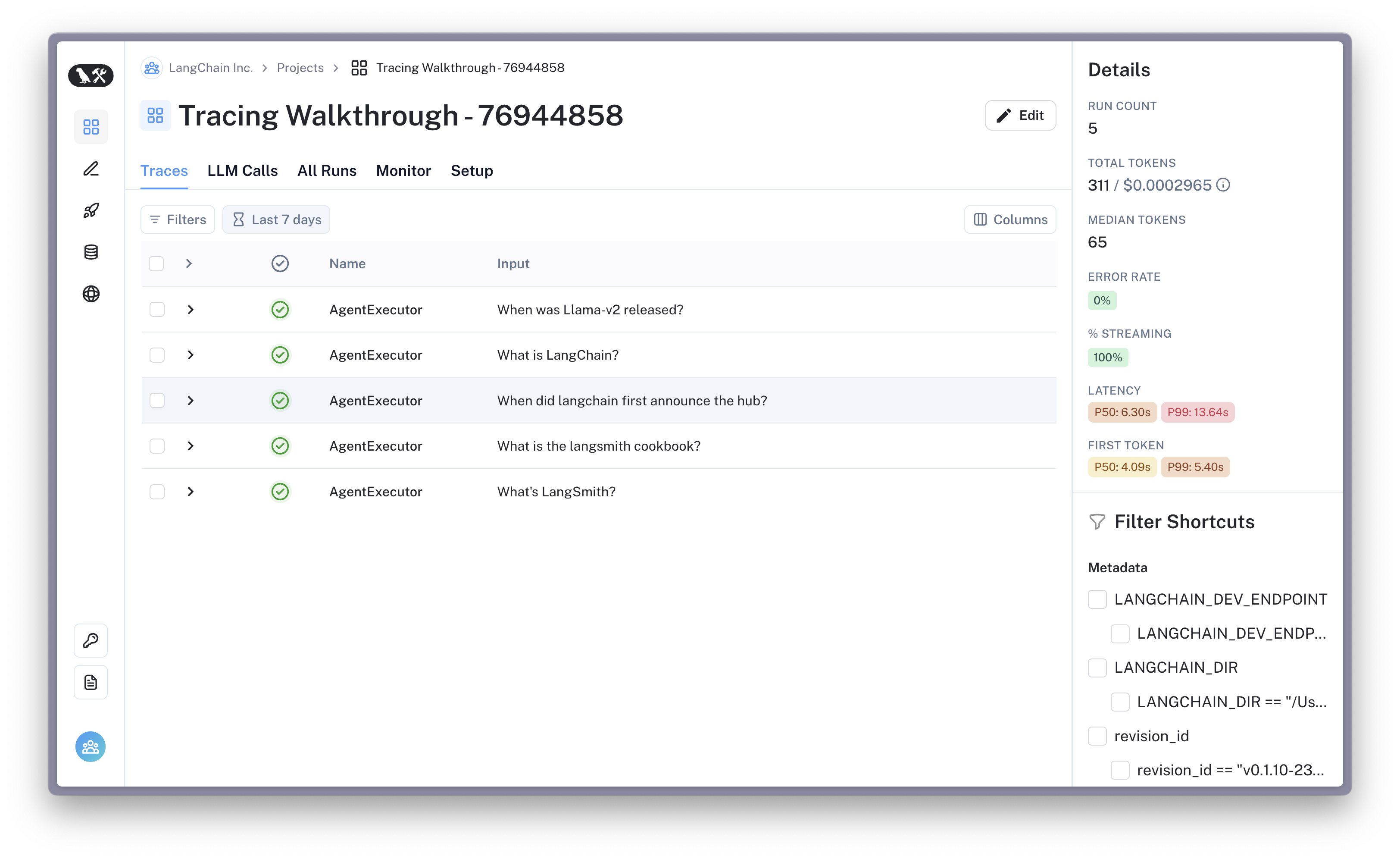The width and height of the screenshot is (1400, 859).
Task: Open the rocket deployments icon in sidebar
Action: [x=91, y=210]
